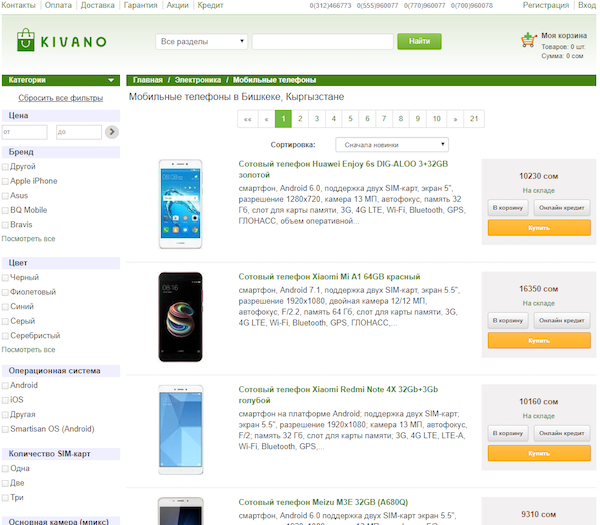Open the Оплата menu link
This screenshot has height=525, width=600.
[x=58, y=5]
